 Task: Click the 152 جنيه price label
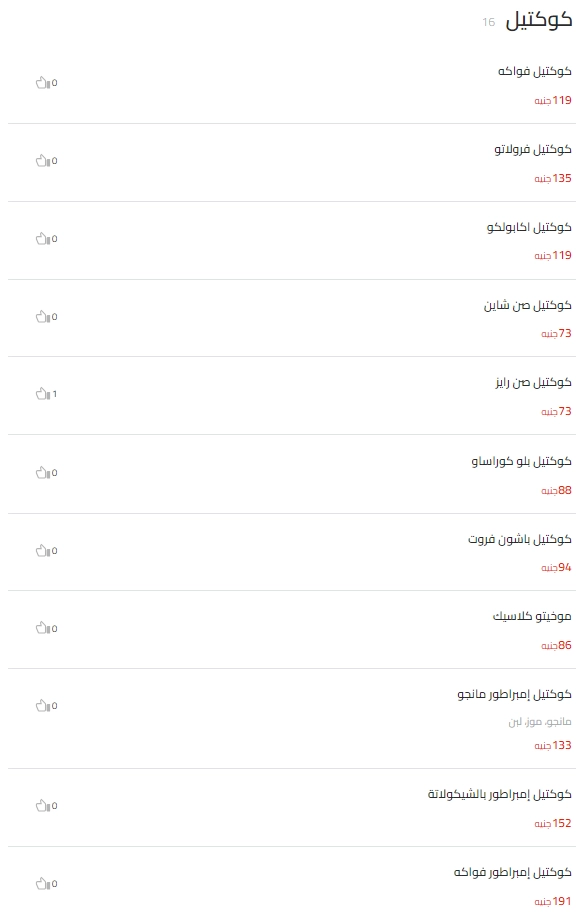[553, 823]
